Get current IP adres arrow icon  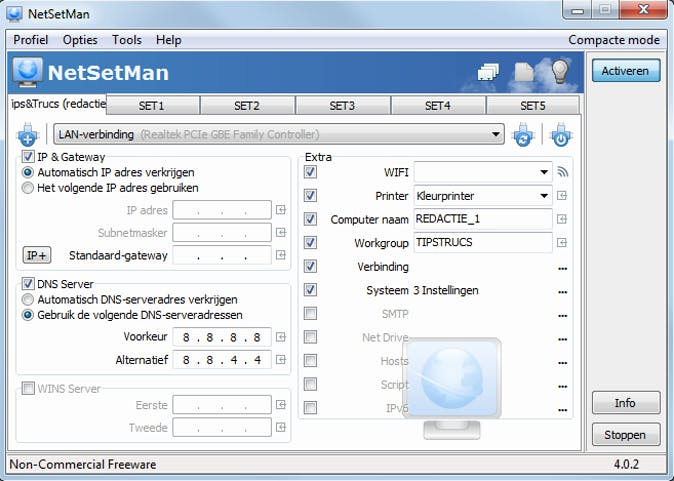point(281,210)
